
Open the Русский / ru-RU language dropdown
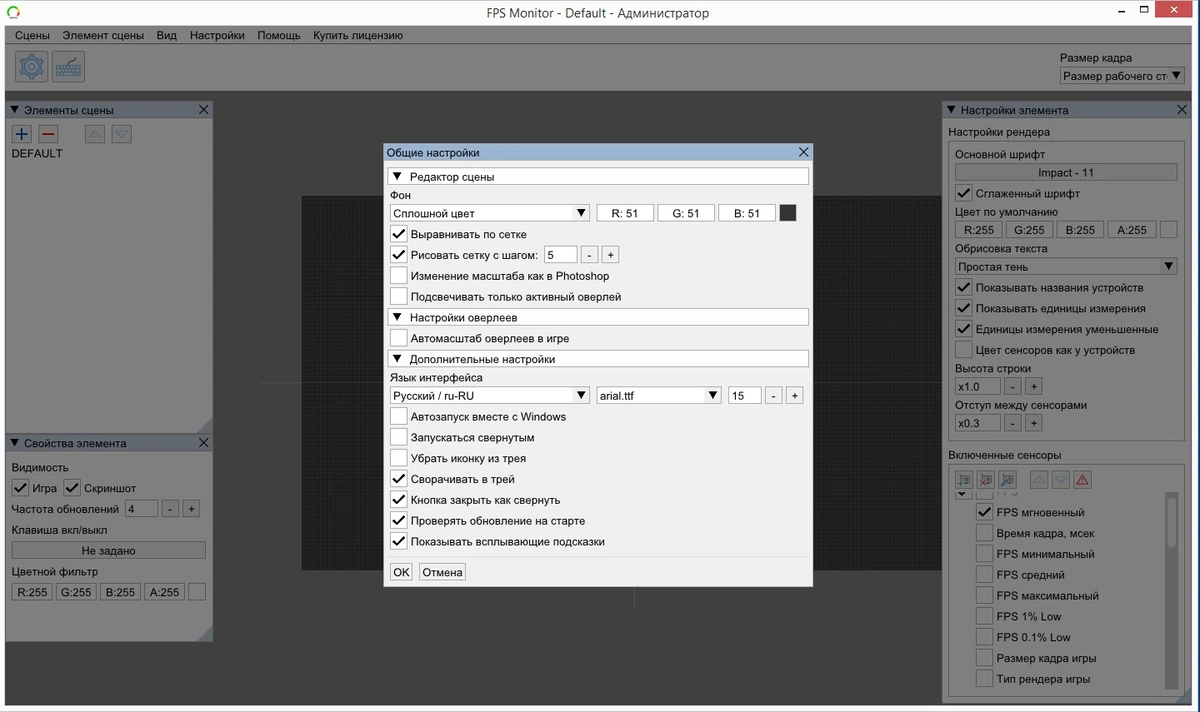[x=490, y=396]
